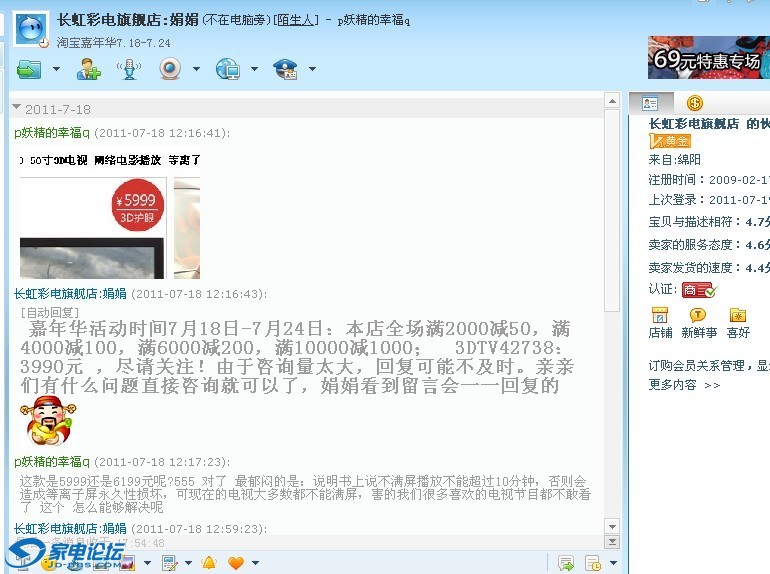Viewport: 770px width, 574px height.
Task: Click the orange heart icon
Action: [x=236, y=563]
